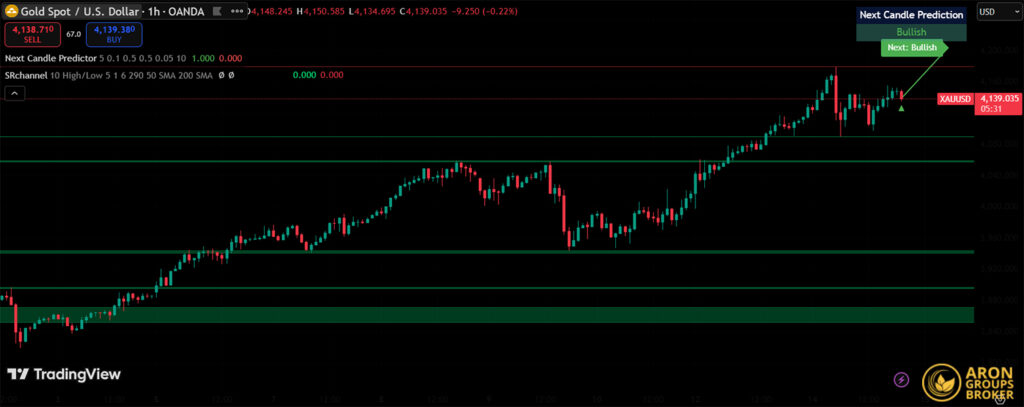Click the TradingView logo
The width and height of the screenshot is (1024, 407).
[64, 374]
